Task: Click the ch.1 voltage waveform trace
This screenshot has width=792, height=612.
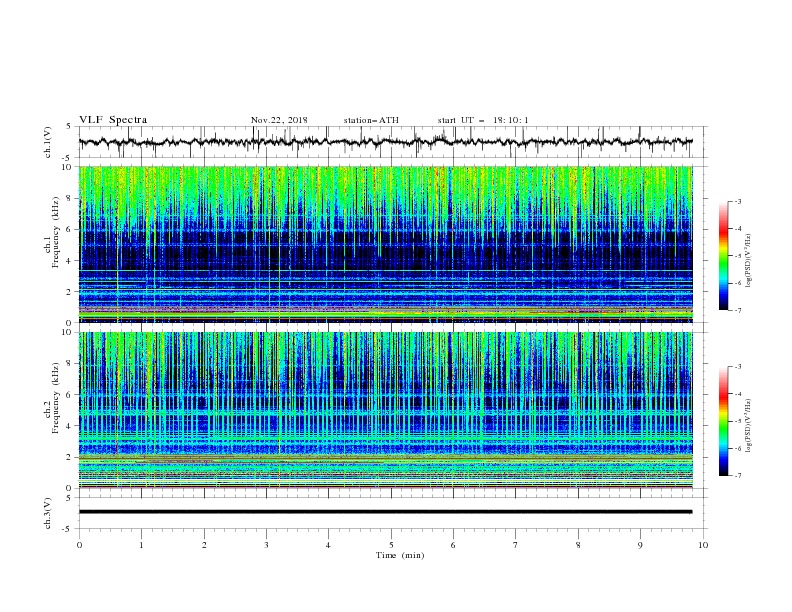Action: pos(385,142)
